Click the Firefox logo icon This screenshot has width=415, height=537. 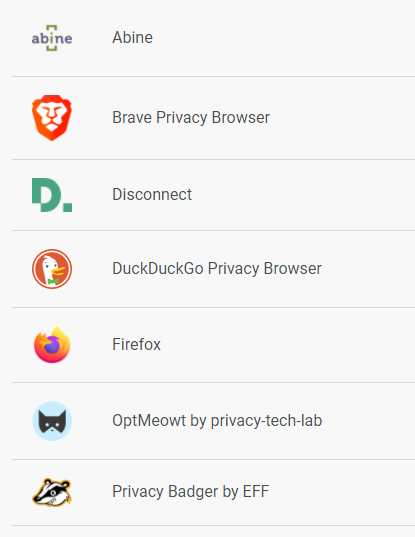coord(52,345)
